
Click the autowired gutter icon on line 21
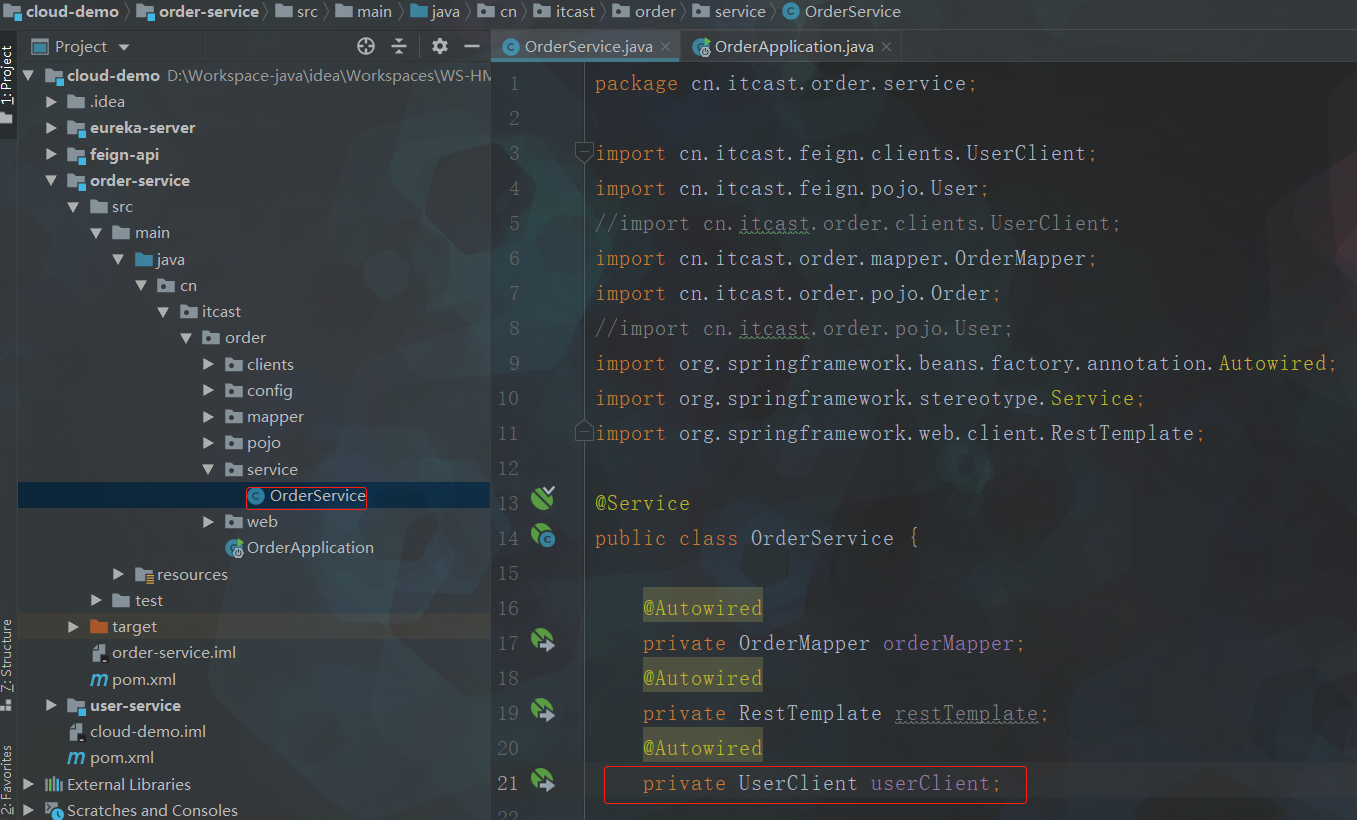[542, 781]
